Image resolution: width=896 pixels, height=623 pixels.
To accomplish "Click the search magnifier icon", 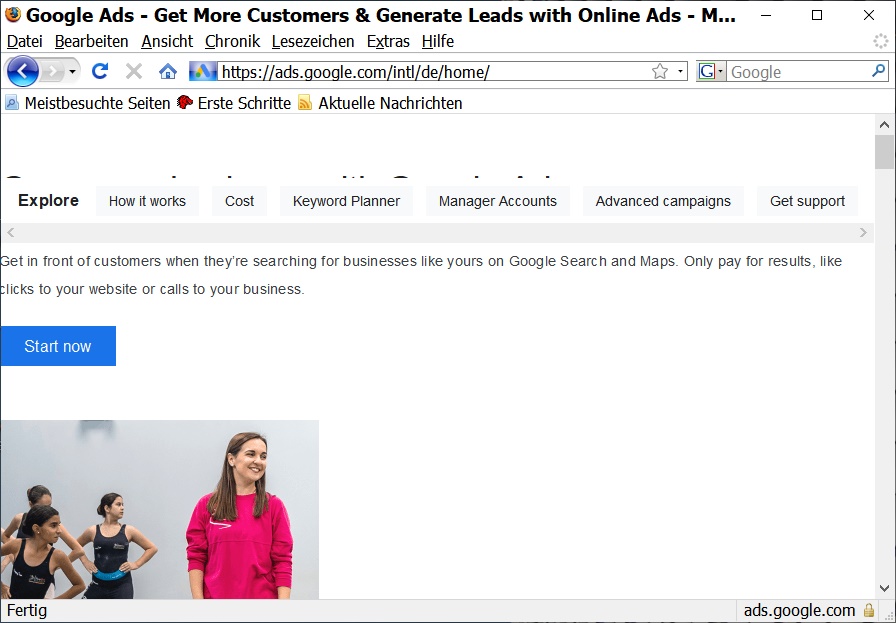I will click(x=878, y=71).
